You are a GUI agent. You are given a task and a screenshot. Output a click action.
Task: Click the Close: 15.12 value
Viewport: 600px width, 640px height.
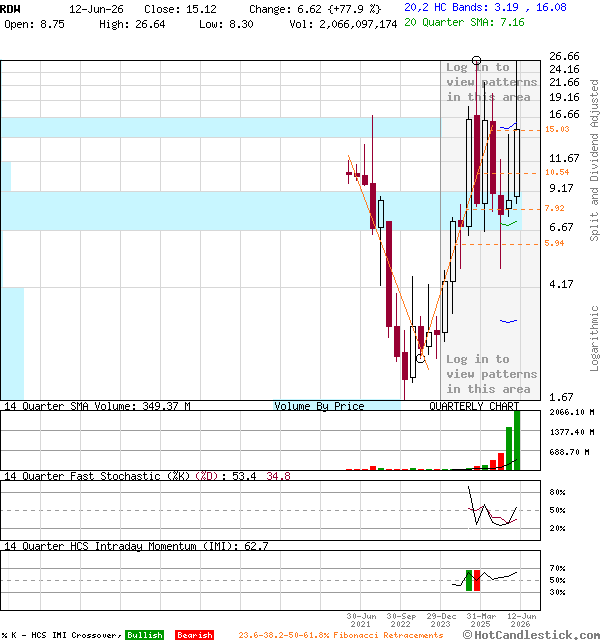(x=180, y=9)
